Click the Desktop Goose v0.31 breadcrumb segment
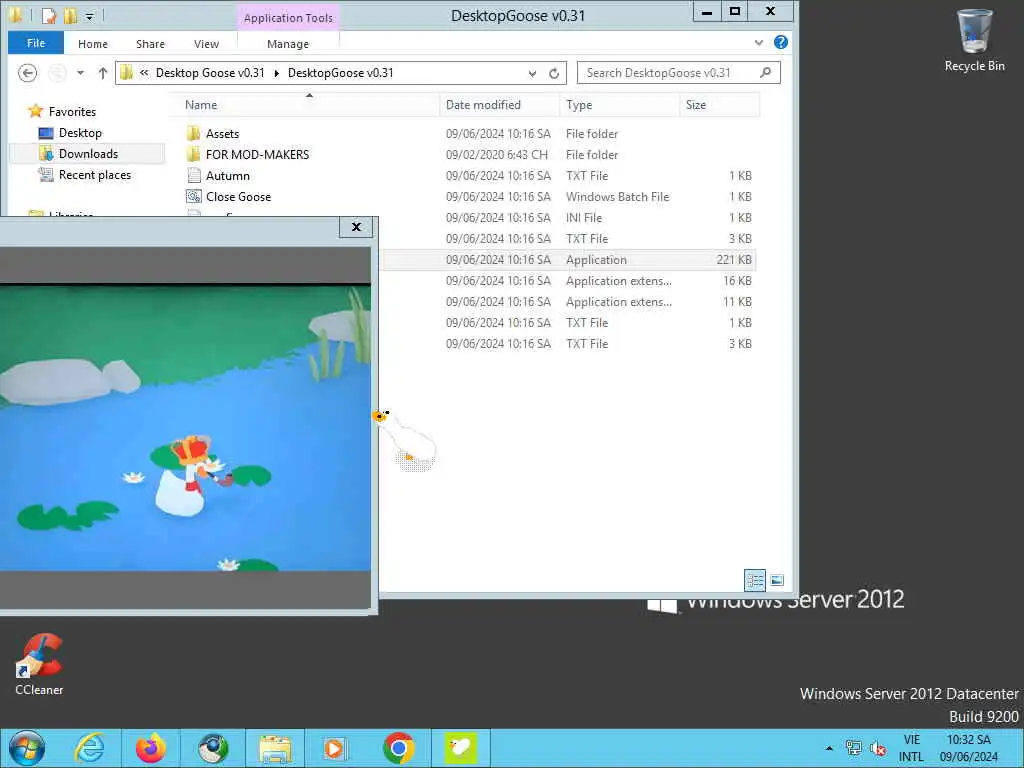The image size is (1024, 768). tap(210, 72)
